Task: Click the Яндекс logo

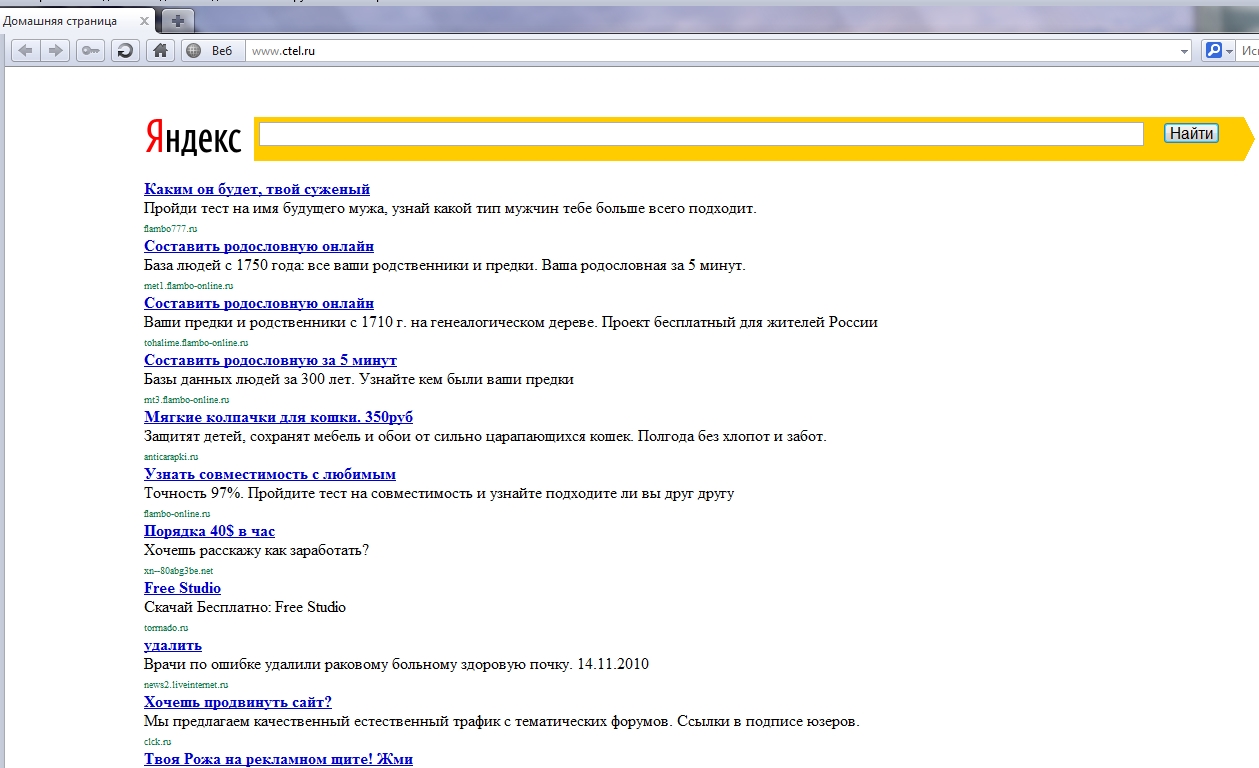Action: (193, 137)
